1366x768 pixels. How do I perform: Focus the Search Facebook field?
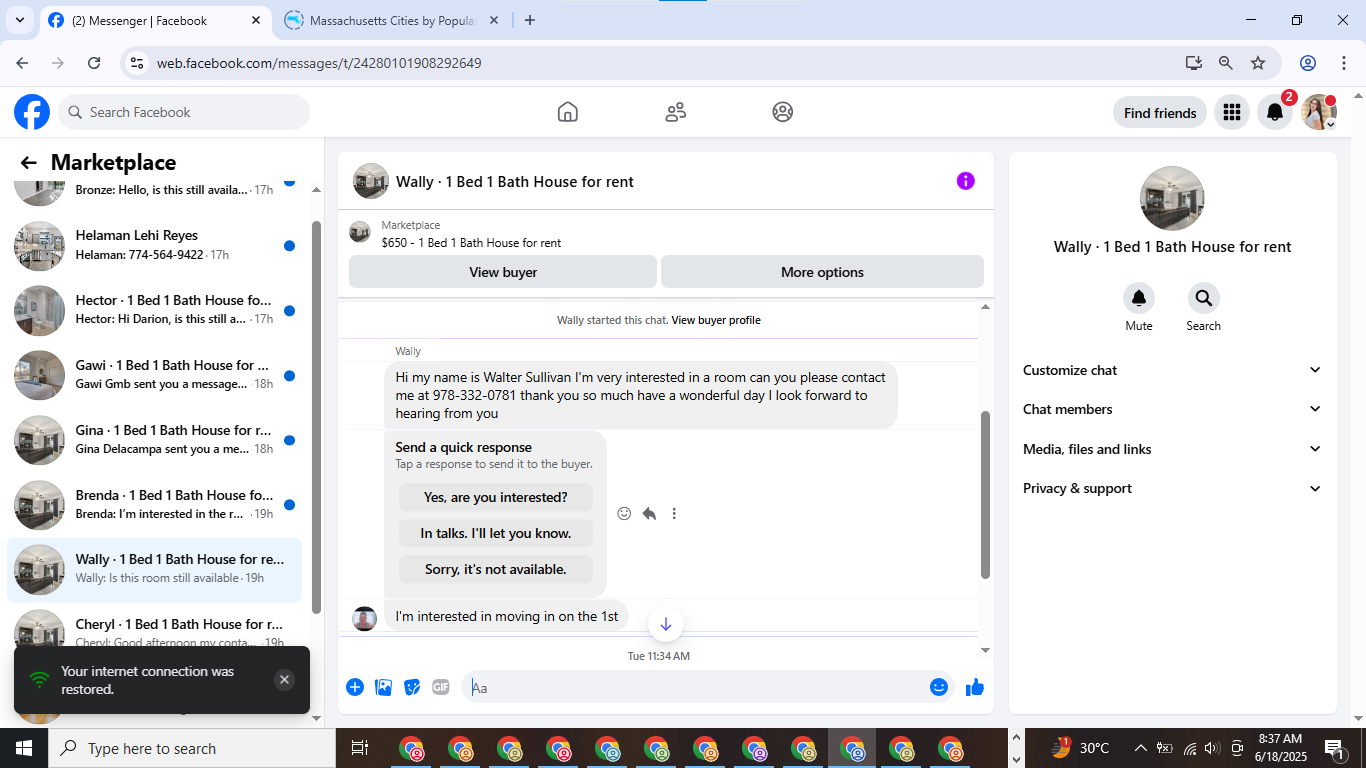[x=184, y=112]
